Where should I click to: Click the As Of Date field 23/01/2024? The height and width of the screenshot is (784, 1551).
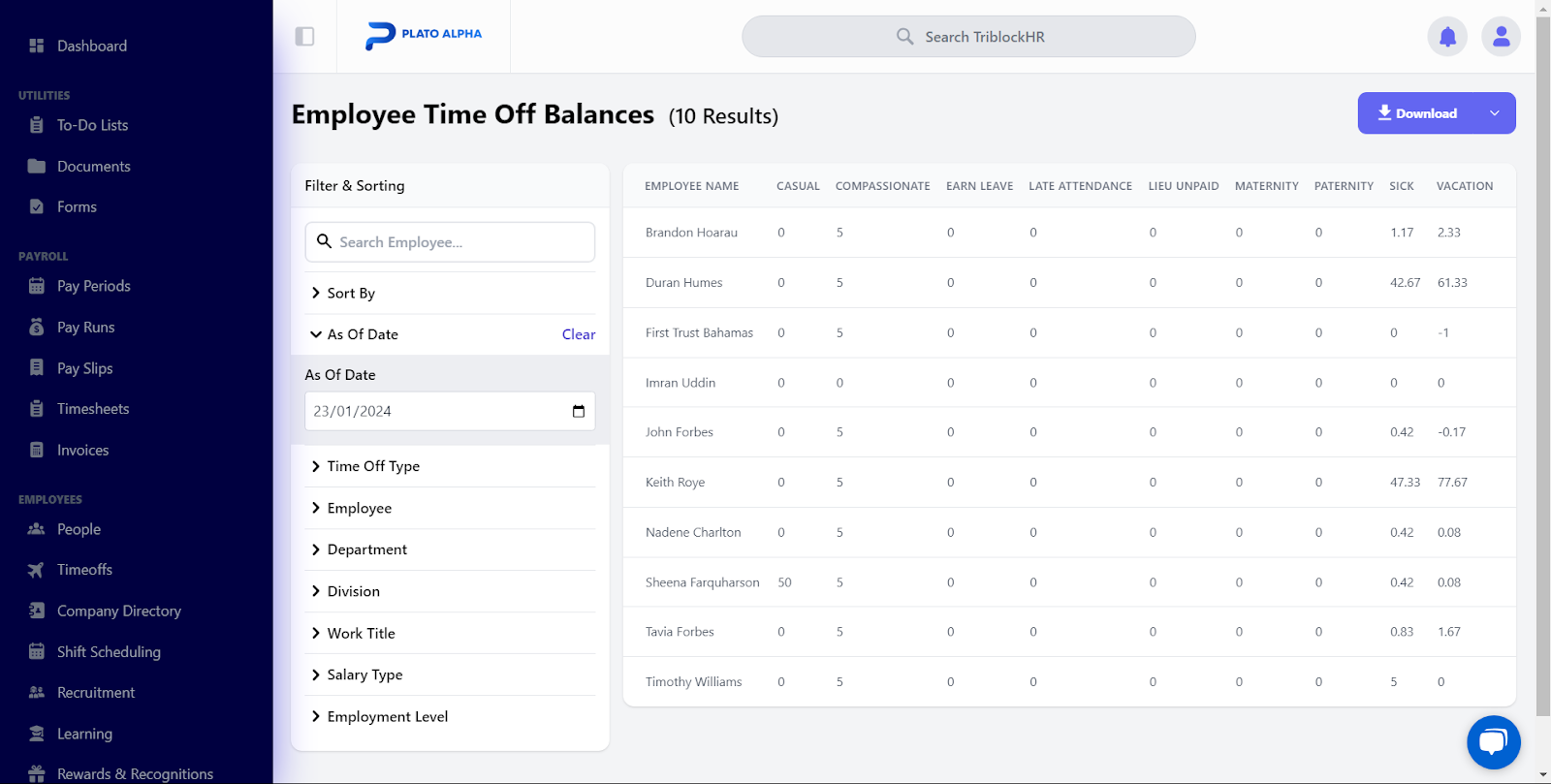[x=450, y=411]
